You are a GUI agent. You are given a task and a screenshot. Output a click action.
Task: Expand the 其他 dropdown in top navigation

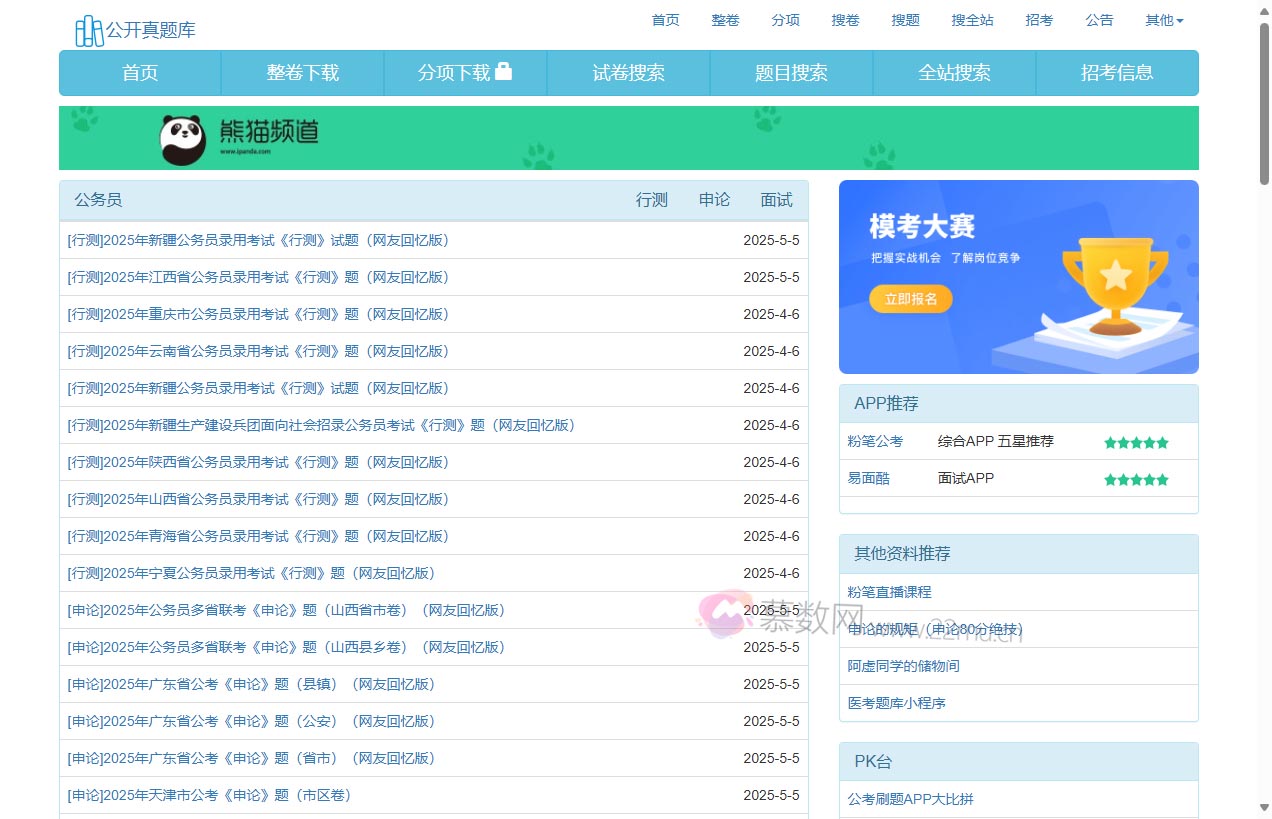click(x=1164, y=20)
